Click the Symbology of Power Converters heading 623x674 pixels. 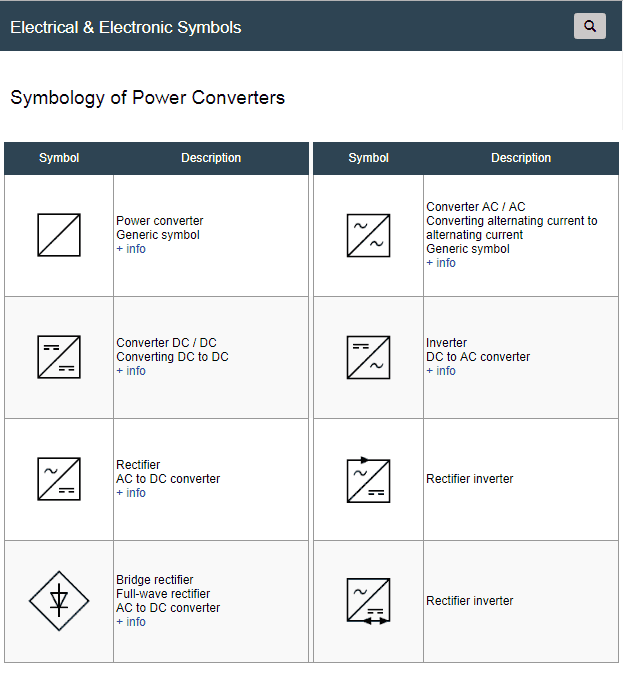[x=147, y=98]
